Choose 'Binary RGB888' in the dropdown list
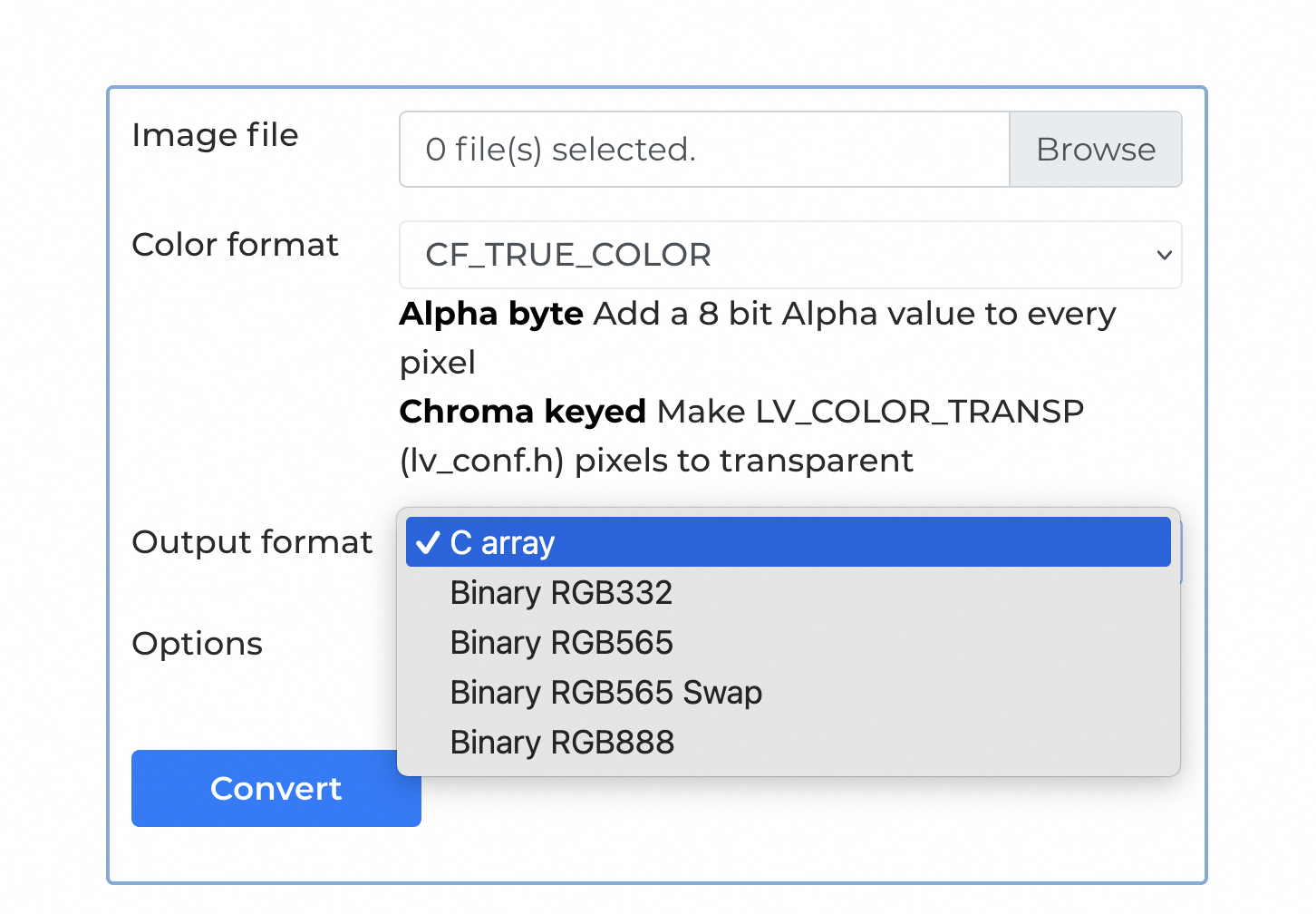Image resolution: width=1316 pixels, height=914 pixels. pyautogui.click(x=562, y=743)
